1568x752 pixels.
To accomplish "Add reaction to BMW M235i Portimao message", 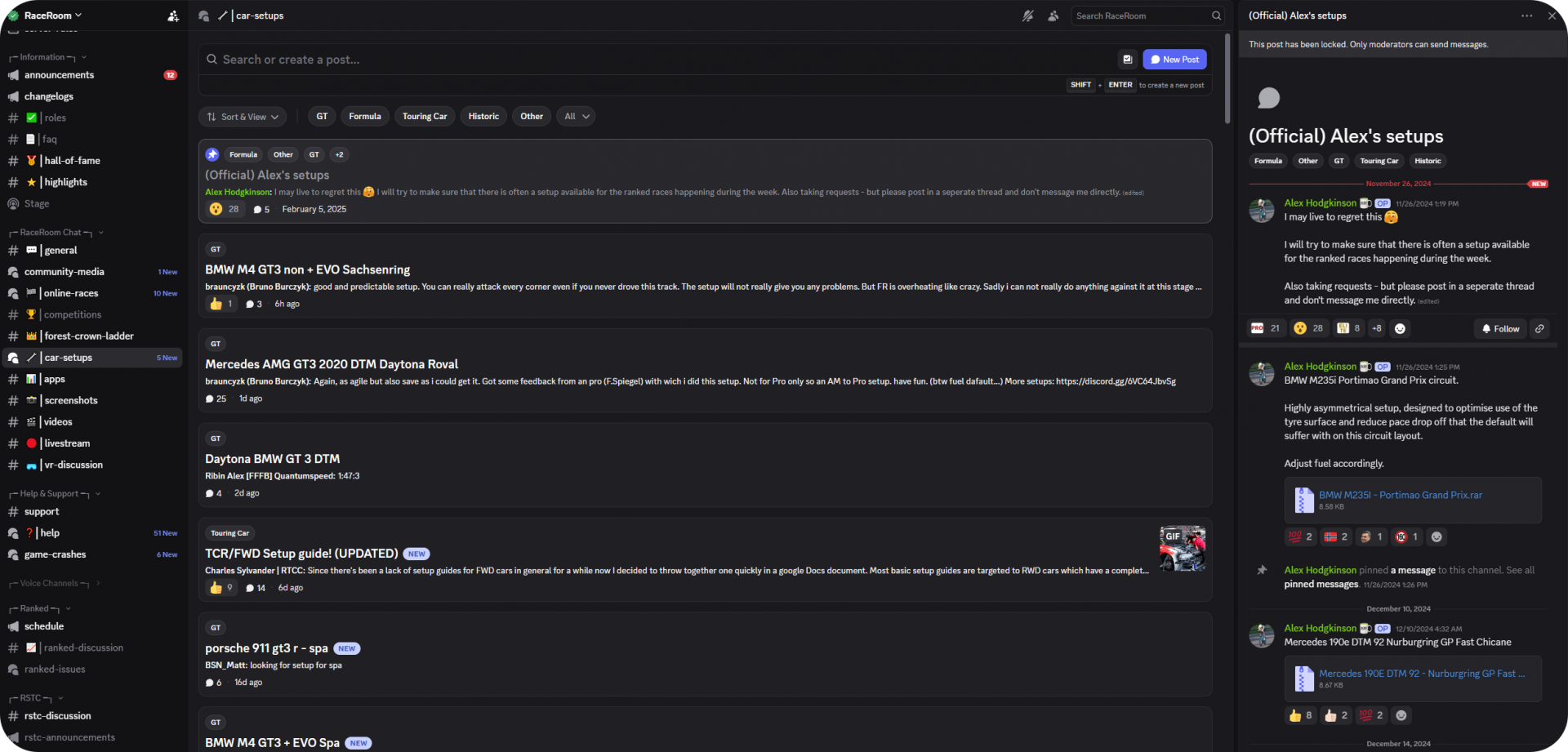I will click(1437, 536).
